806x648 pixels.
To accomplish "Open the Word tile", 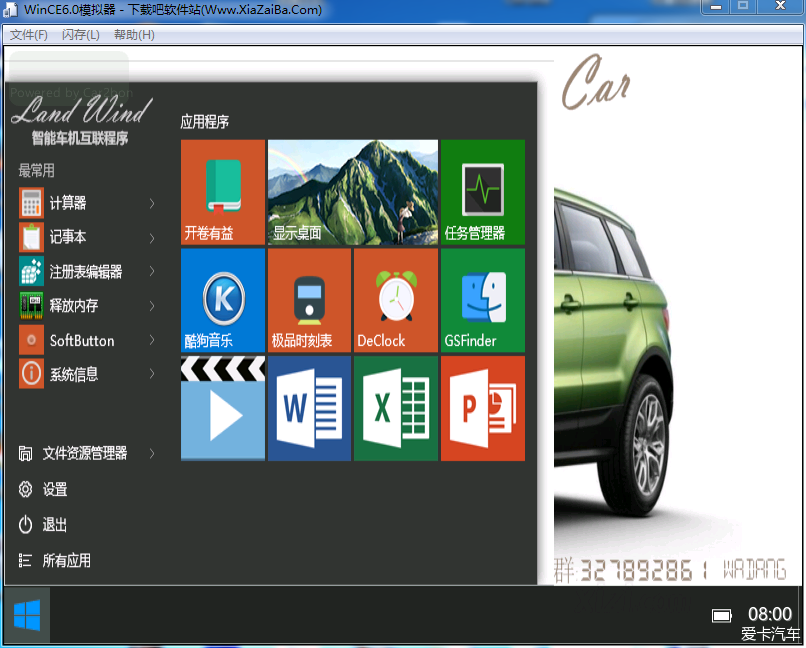I will click(309, 408).
